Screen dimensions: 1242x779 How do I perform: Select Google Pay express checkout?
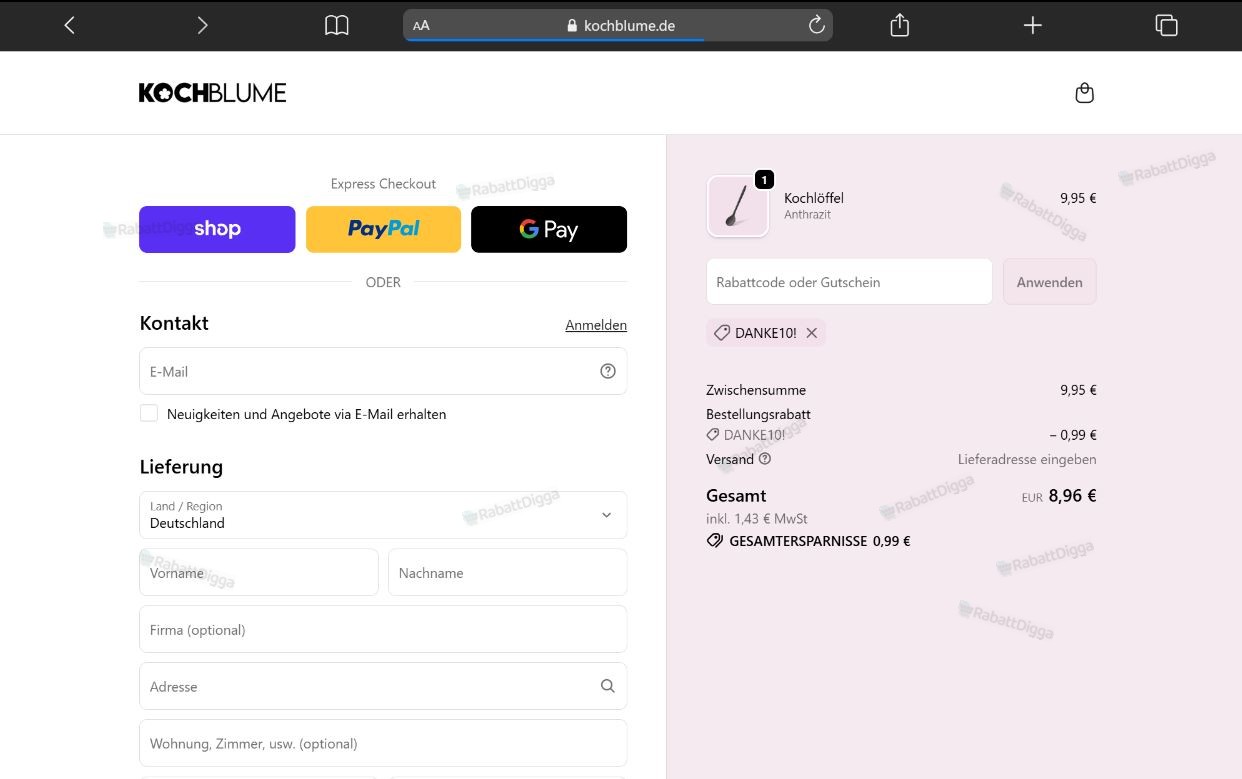(549, 229)
